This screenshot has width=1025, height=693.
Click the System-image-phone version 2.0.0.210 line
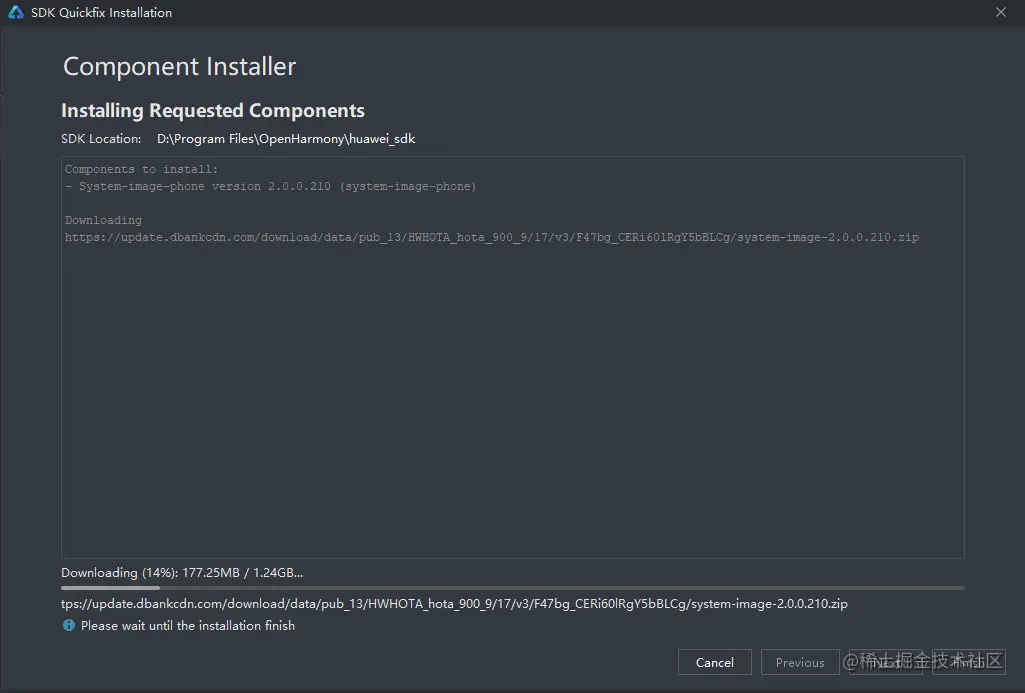[271, 186]
